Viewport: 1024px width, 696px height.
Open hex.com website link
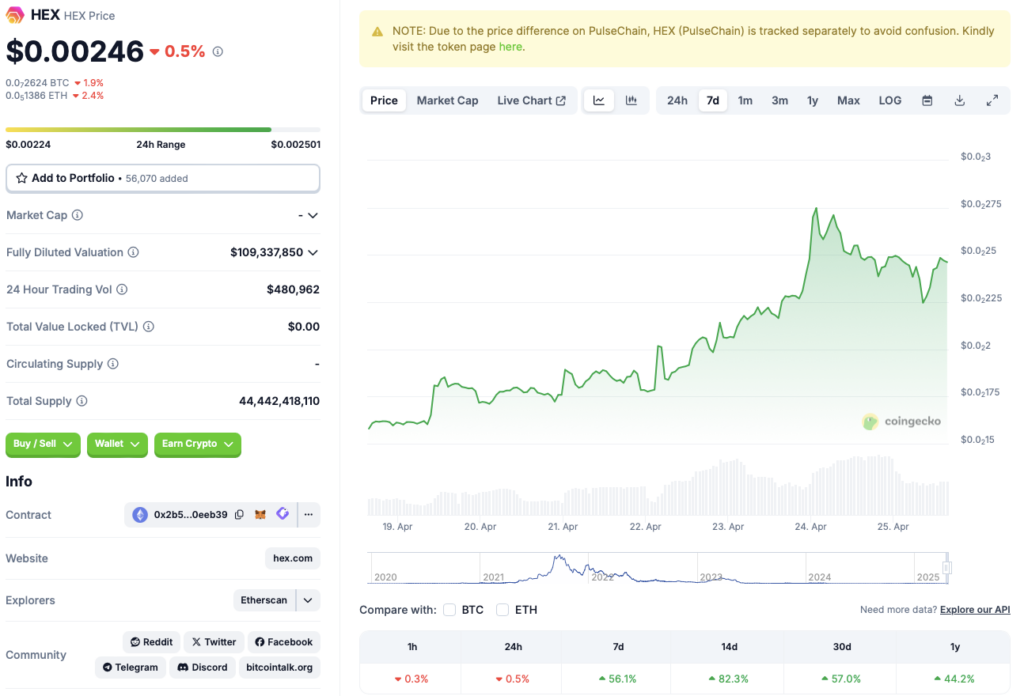coord(293,558)
